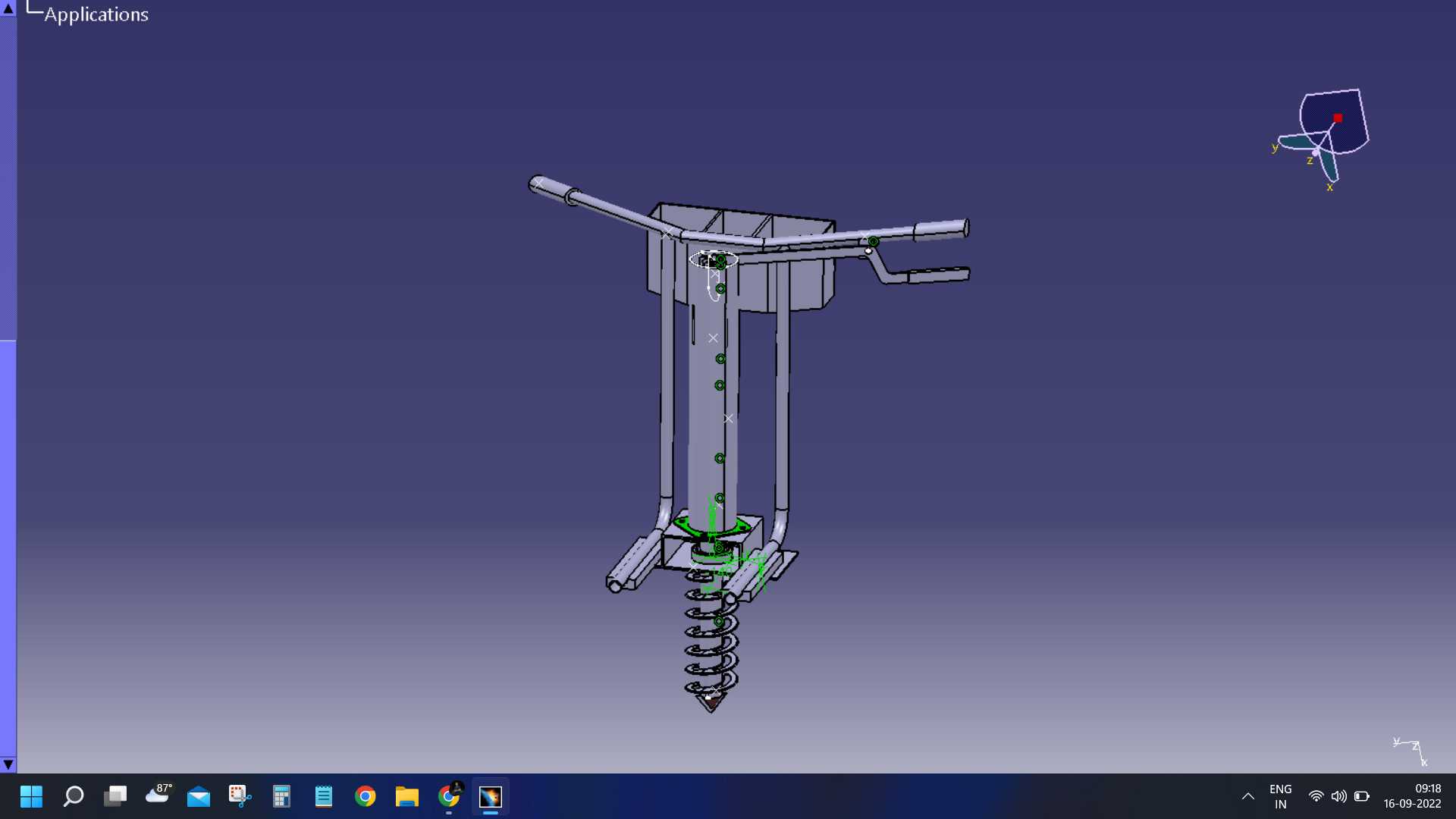
Task: Open the clock showing 09:18 16-09-2022
Action: pyautogui.click(x=1413, y=796)
